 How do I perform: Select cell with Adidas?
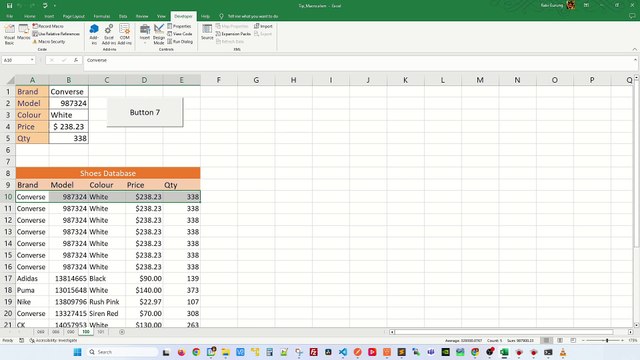coord(32,278)
